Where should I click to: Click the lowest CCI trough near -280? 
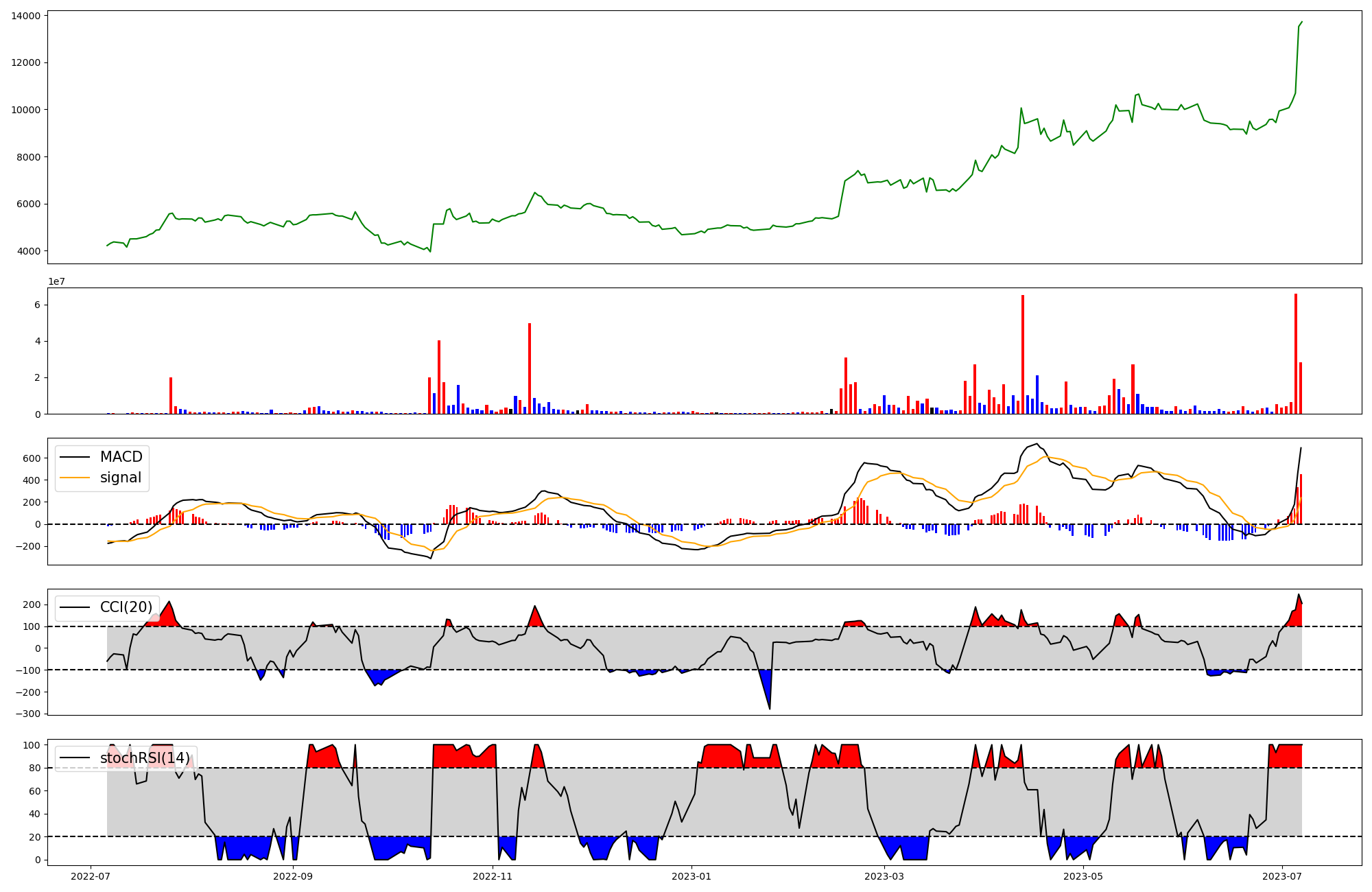pyautogui.click(x=770, y=708)
